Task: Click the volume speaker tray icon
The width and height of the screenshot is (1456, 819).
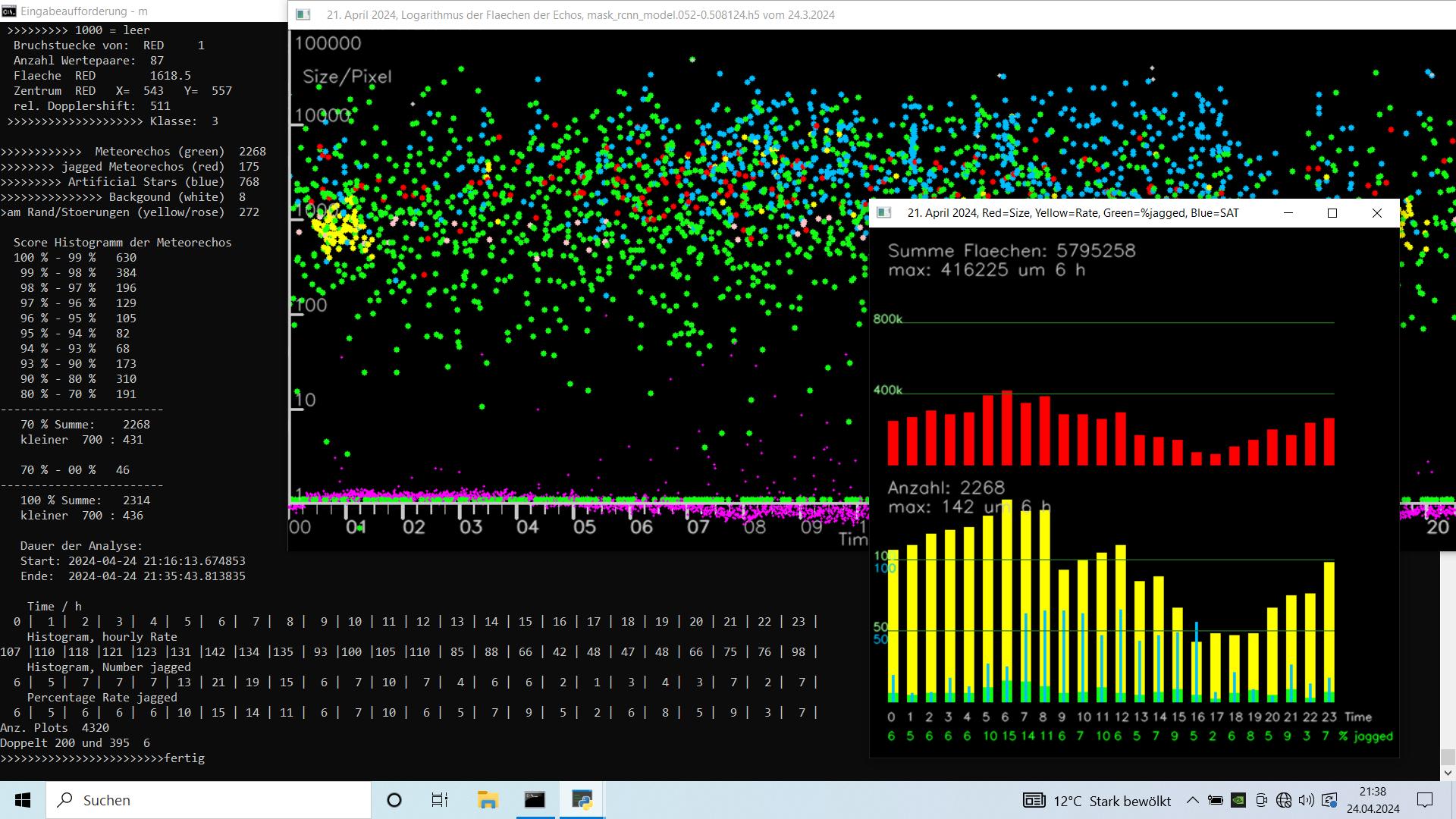Action: coord(1306,800)
